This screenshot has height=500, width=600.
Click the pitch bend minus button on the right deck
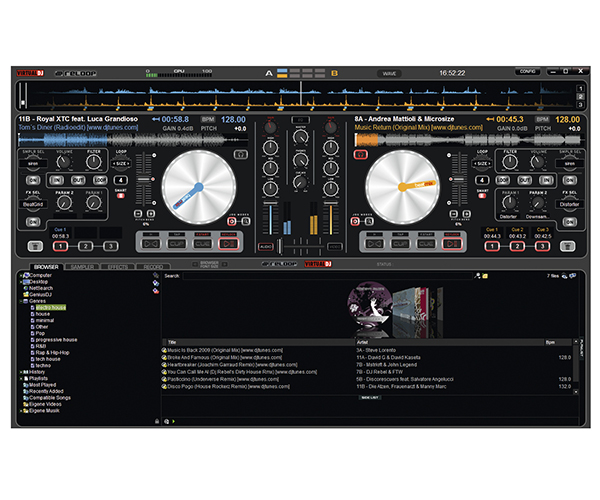coord(453,214)
